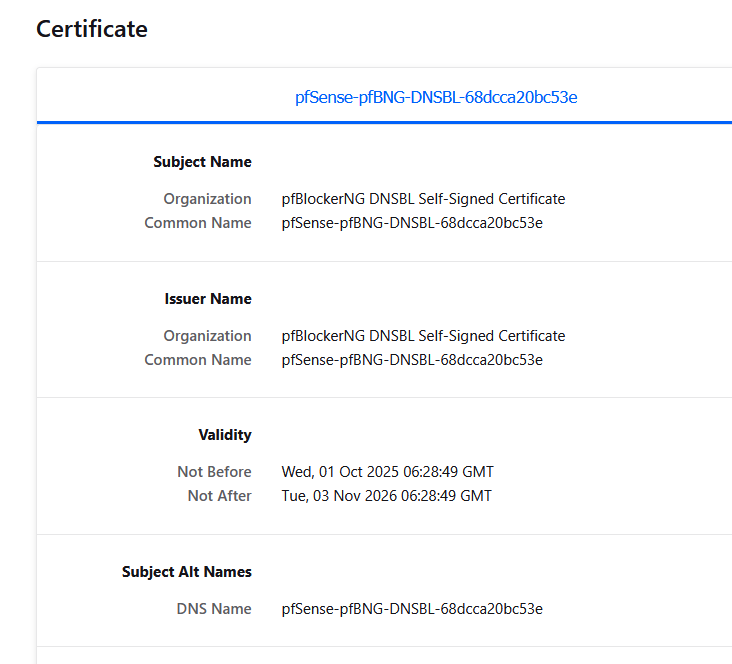Click the Common Name label under Subject Name
Viewport: 732px width, 664px height.
pos(198,223)
